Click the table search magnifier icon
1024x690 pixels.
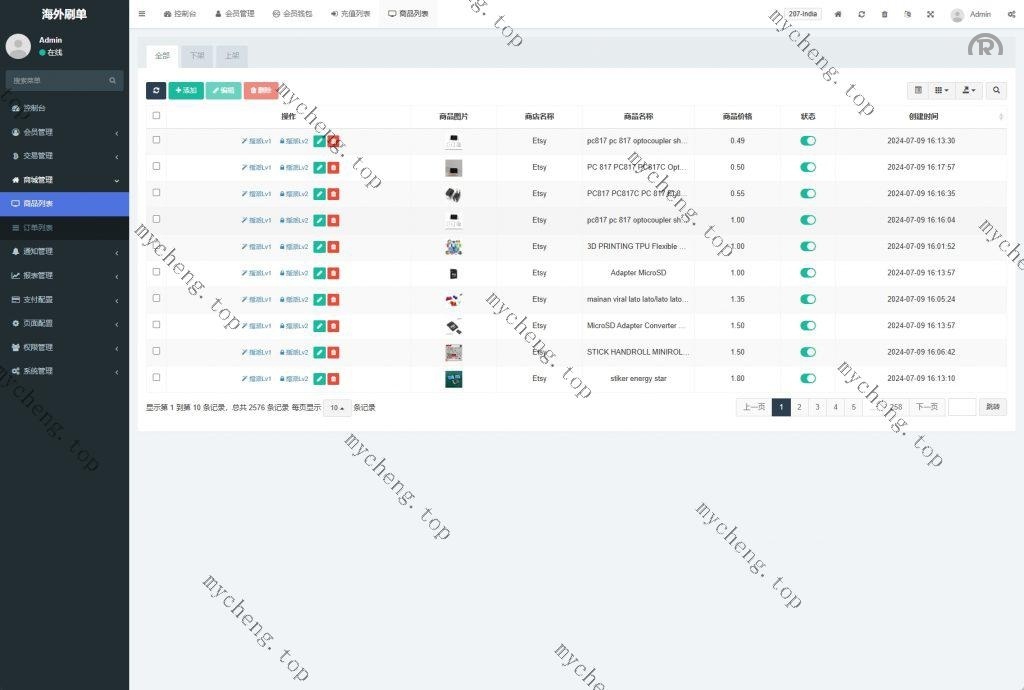point(996,90)
